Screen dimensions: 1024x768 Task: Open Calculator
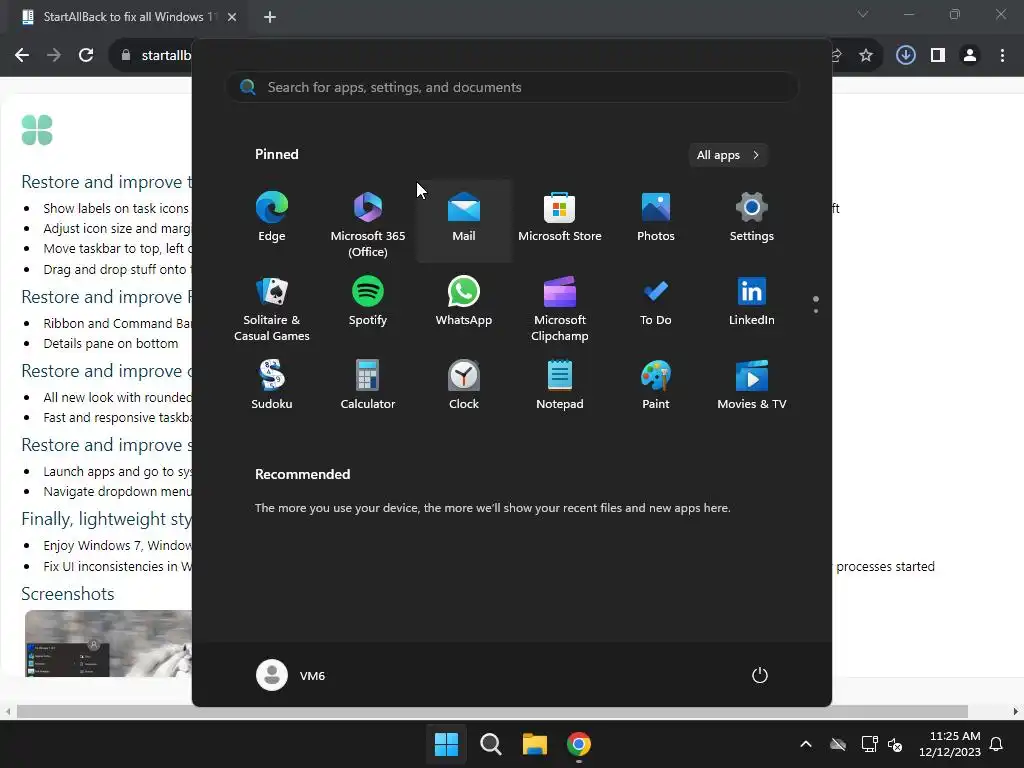click(368, 385)
